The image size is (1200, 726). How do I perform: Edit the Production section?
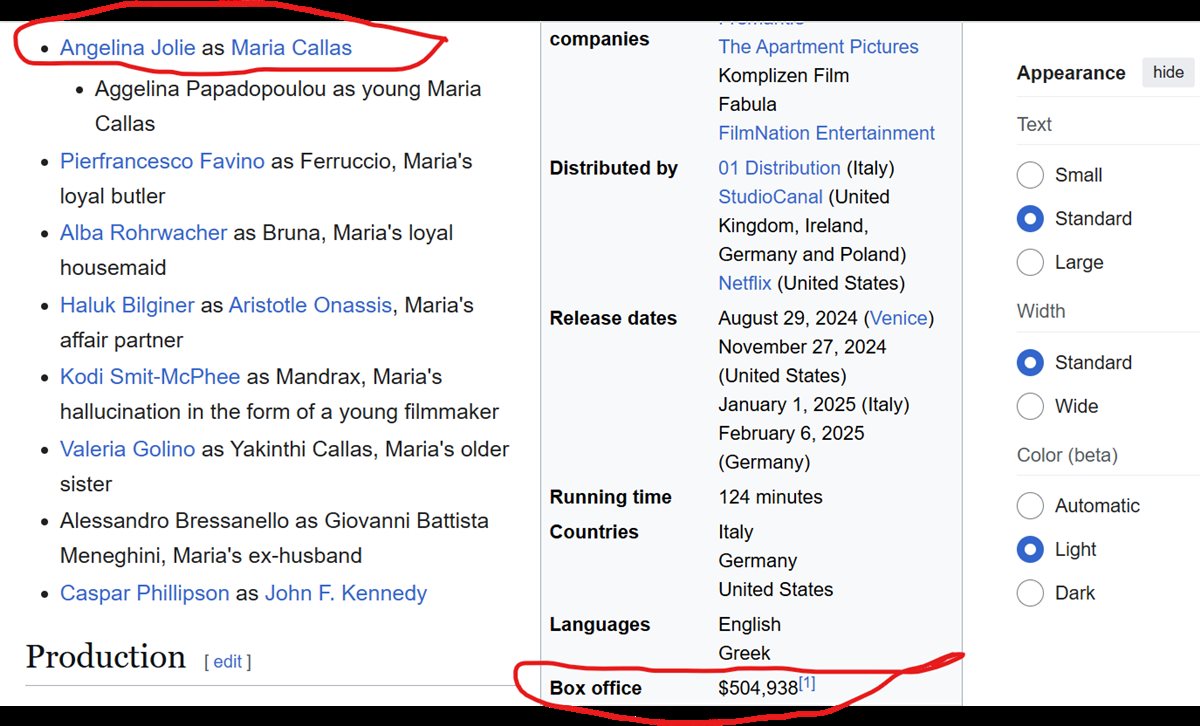pos(227,661)
